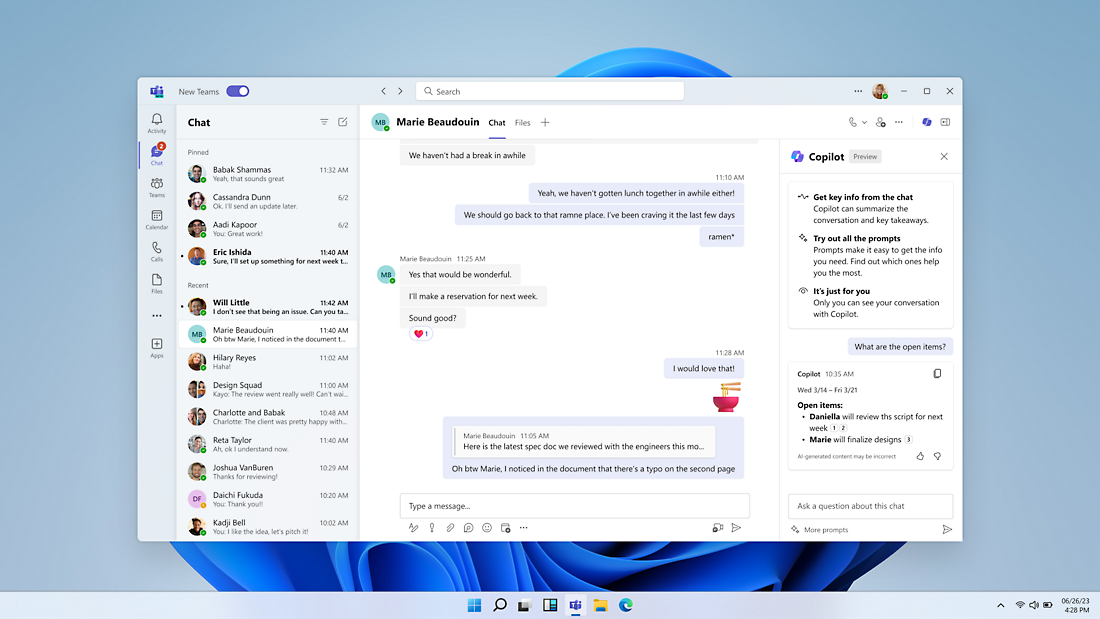The image size is (1100, 619).
Task: Insert an emoji into the message
Action: [x=487, y=527]
